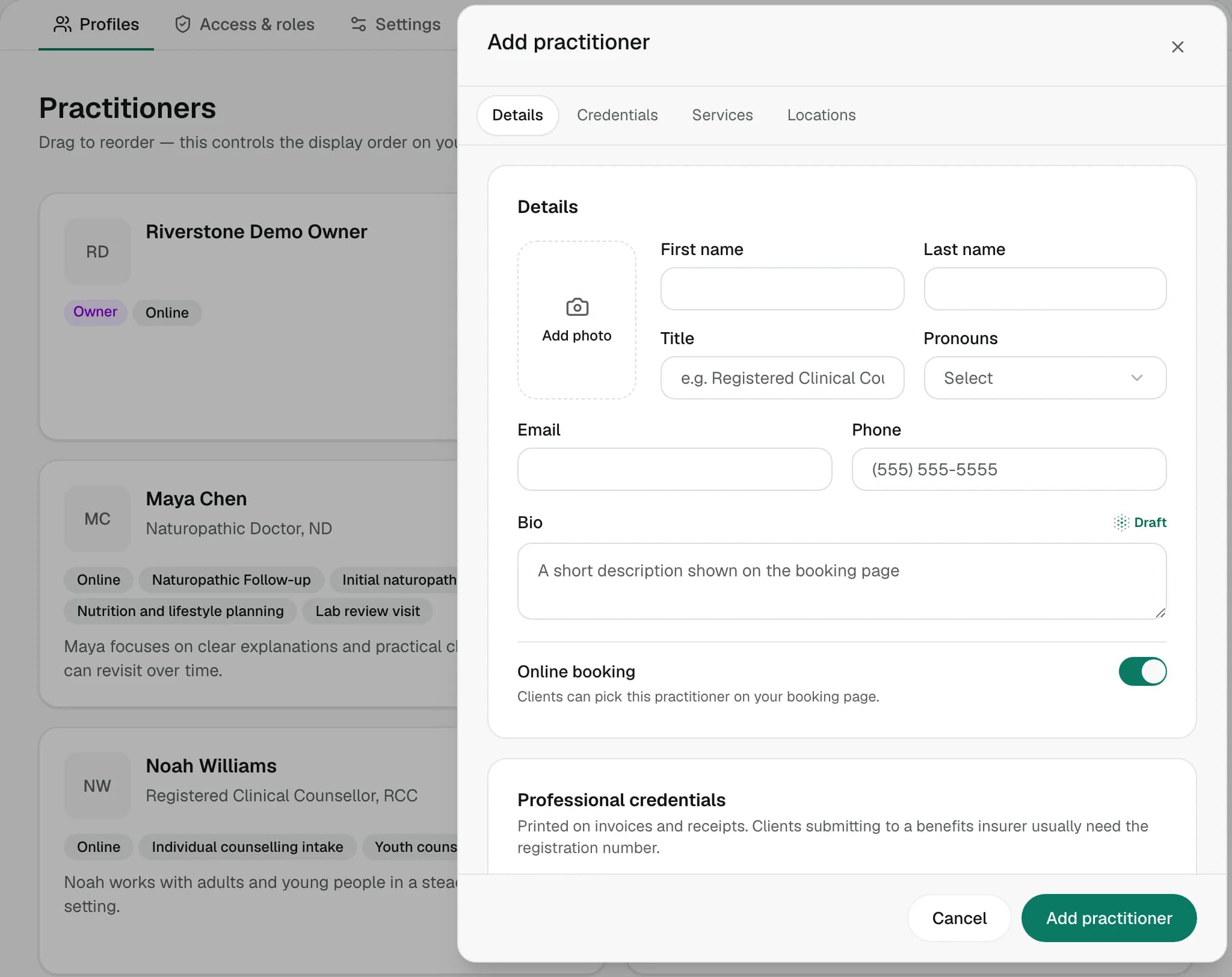The image size is (1232, 977).
Task: Click the Lab review visit tag
Action: point(368,611)
